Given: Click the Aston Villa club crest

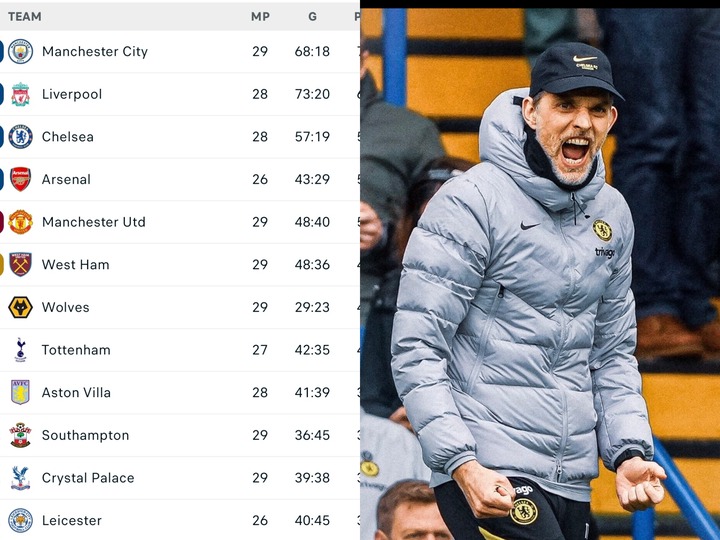Looking at the screenshot, I should click(20, 392).
